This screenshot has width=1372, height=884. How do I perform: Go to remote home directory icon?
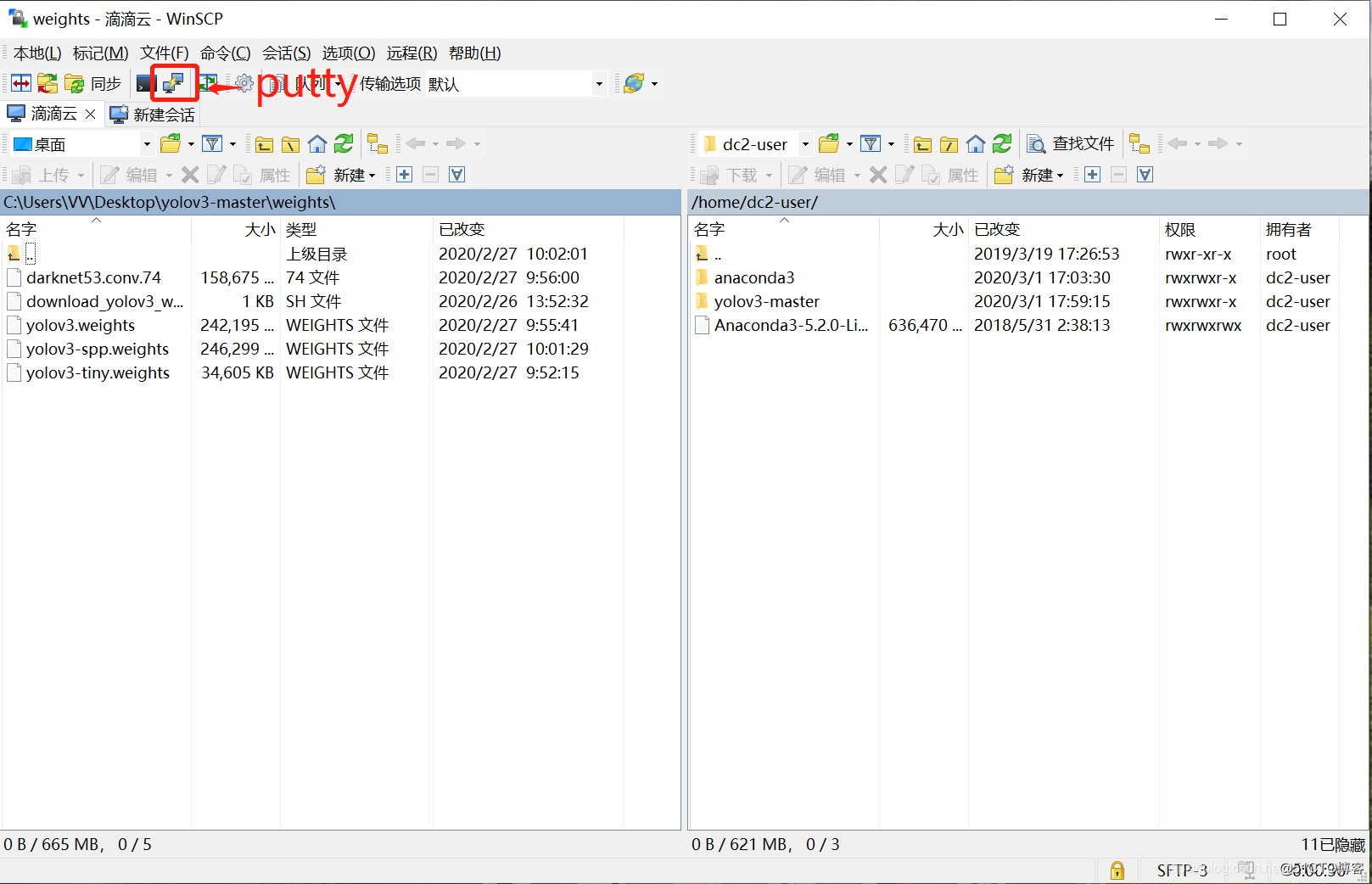(976, 143)
